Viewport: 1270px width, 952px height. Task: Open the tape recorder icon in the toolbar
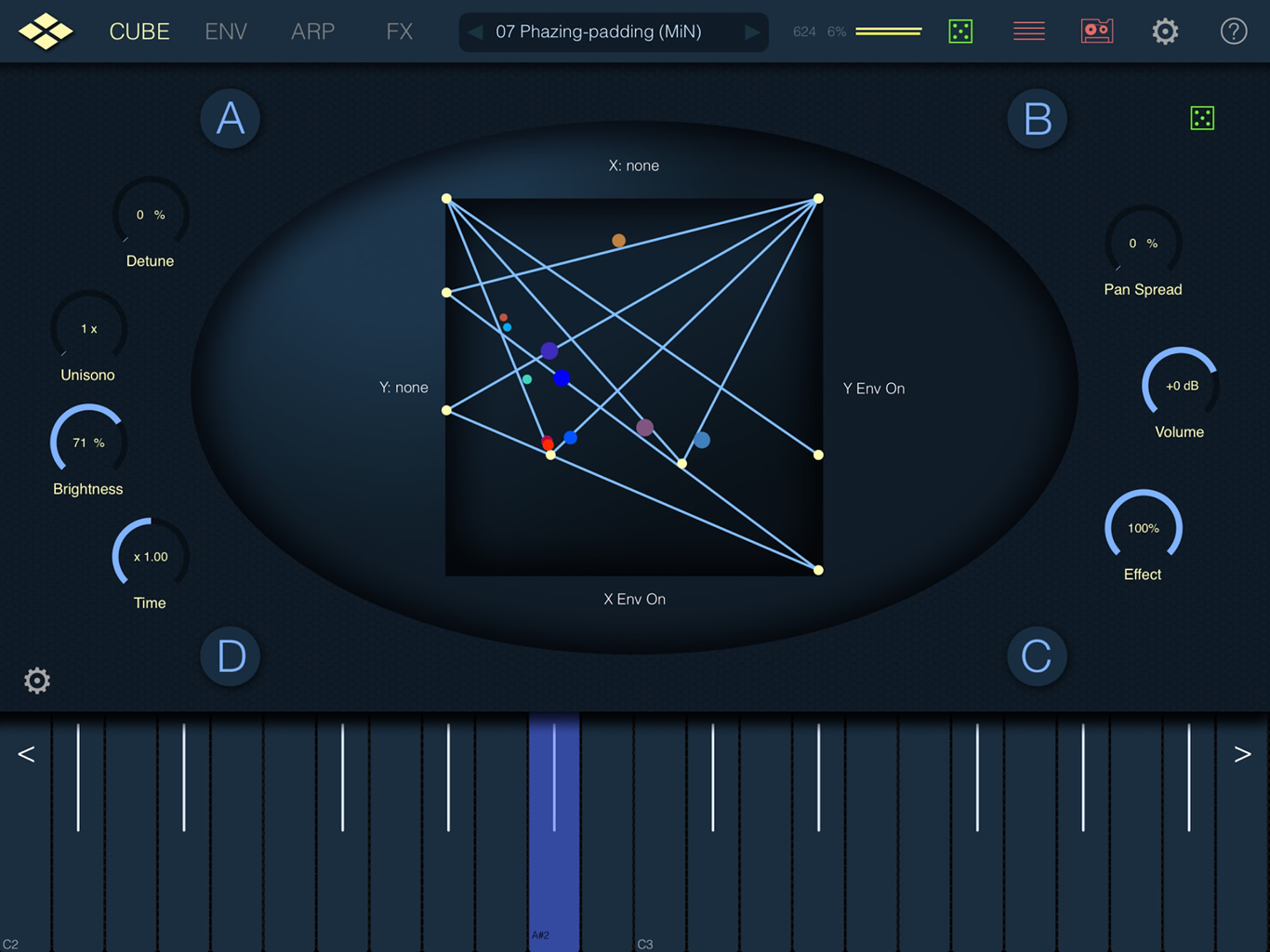[1097, 31]
